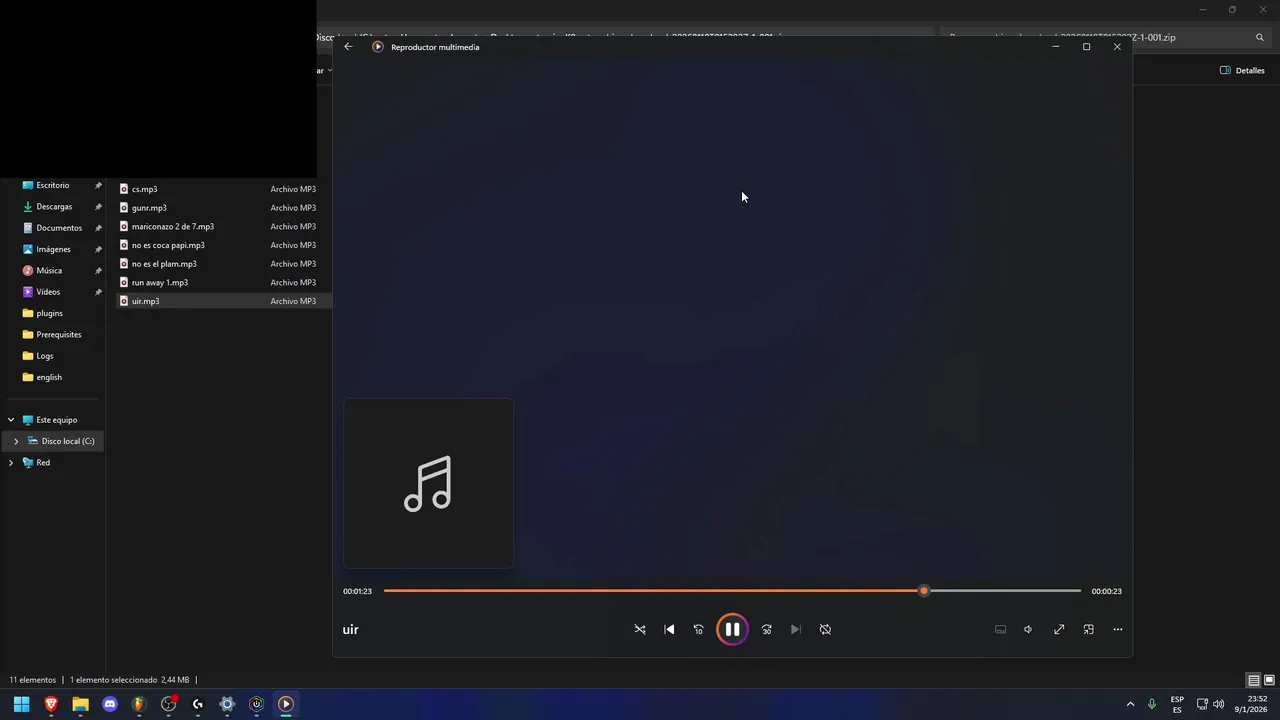Open Imágenes in the Explorer sidebar
The height and width of the screenshot is (720, 1280).
click(53, 249)
